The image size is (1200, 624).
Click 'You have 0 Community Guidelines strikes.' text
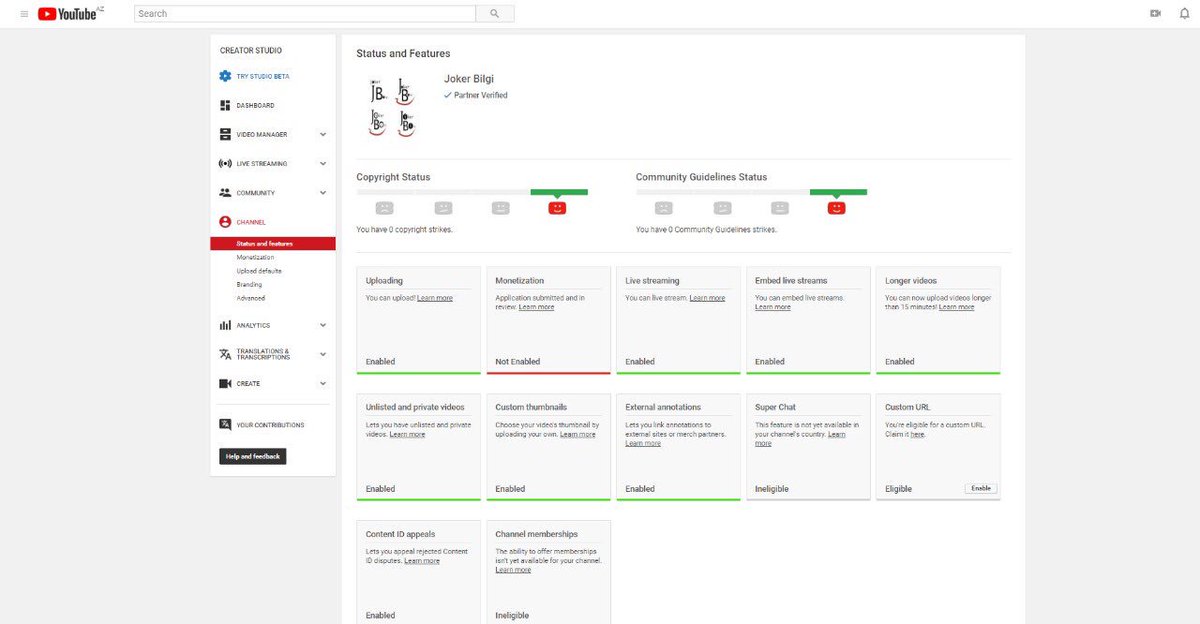(706, 230)
